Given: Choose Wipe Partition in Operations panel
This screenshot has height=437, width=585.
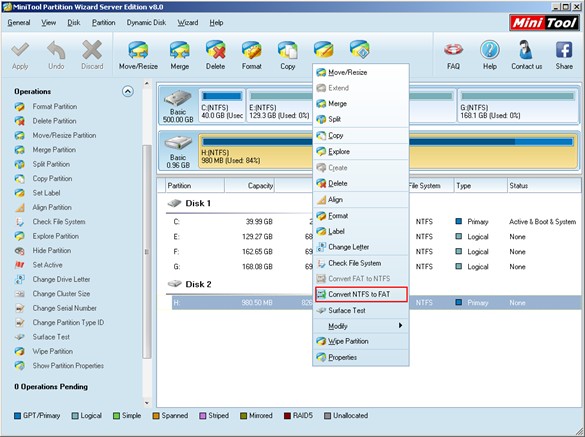Looking at the screenshot, I should pos(53,352).
